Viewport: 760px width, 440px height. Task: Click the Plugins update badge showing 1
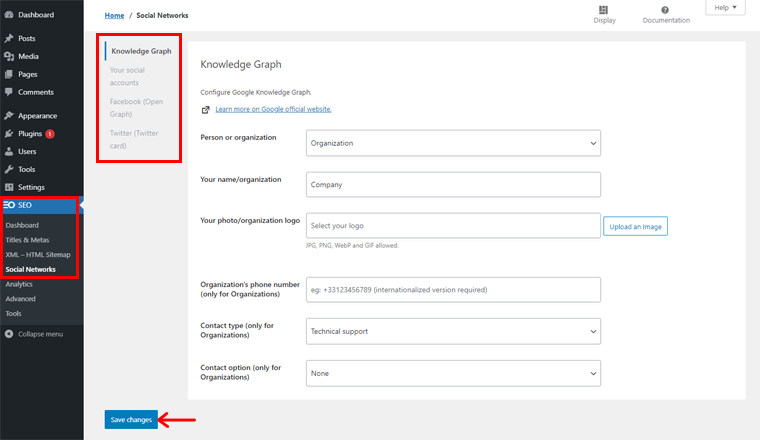coord(50,134)
